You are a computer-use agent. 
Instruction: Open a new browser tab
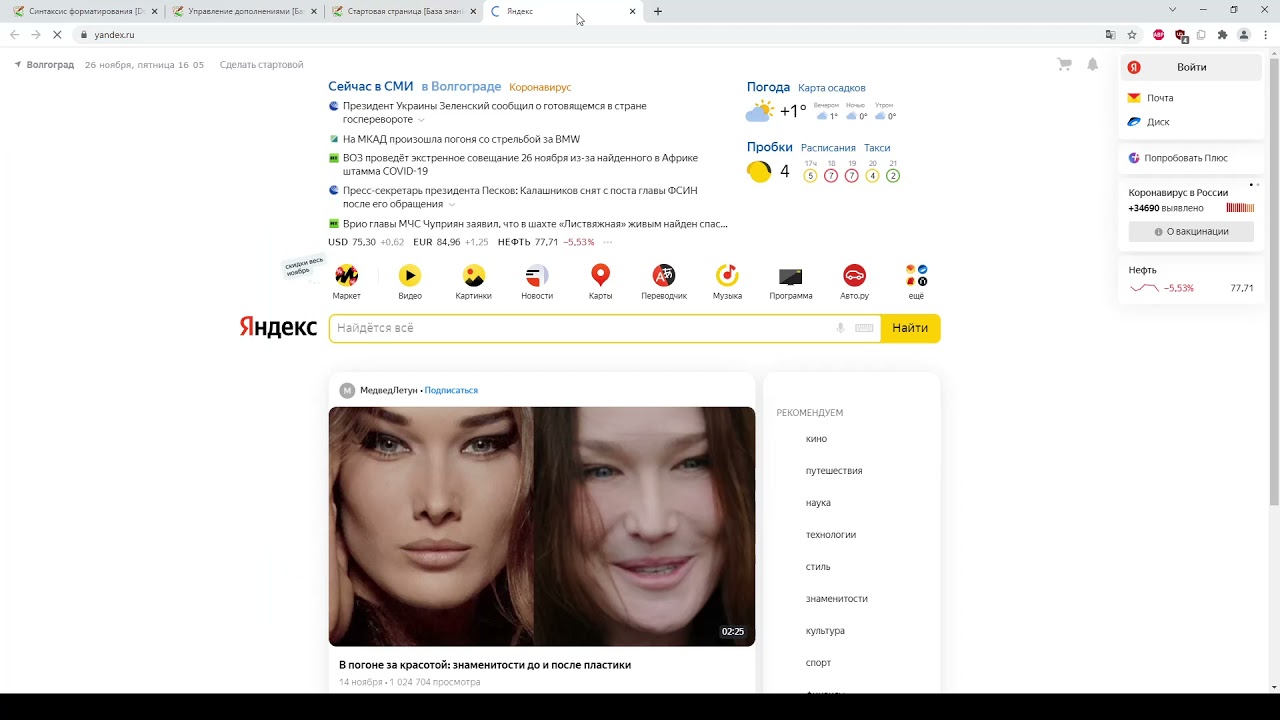pyautogui.click(x=657, y=11)
